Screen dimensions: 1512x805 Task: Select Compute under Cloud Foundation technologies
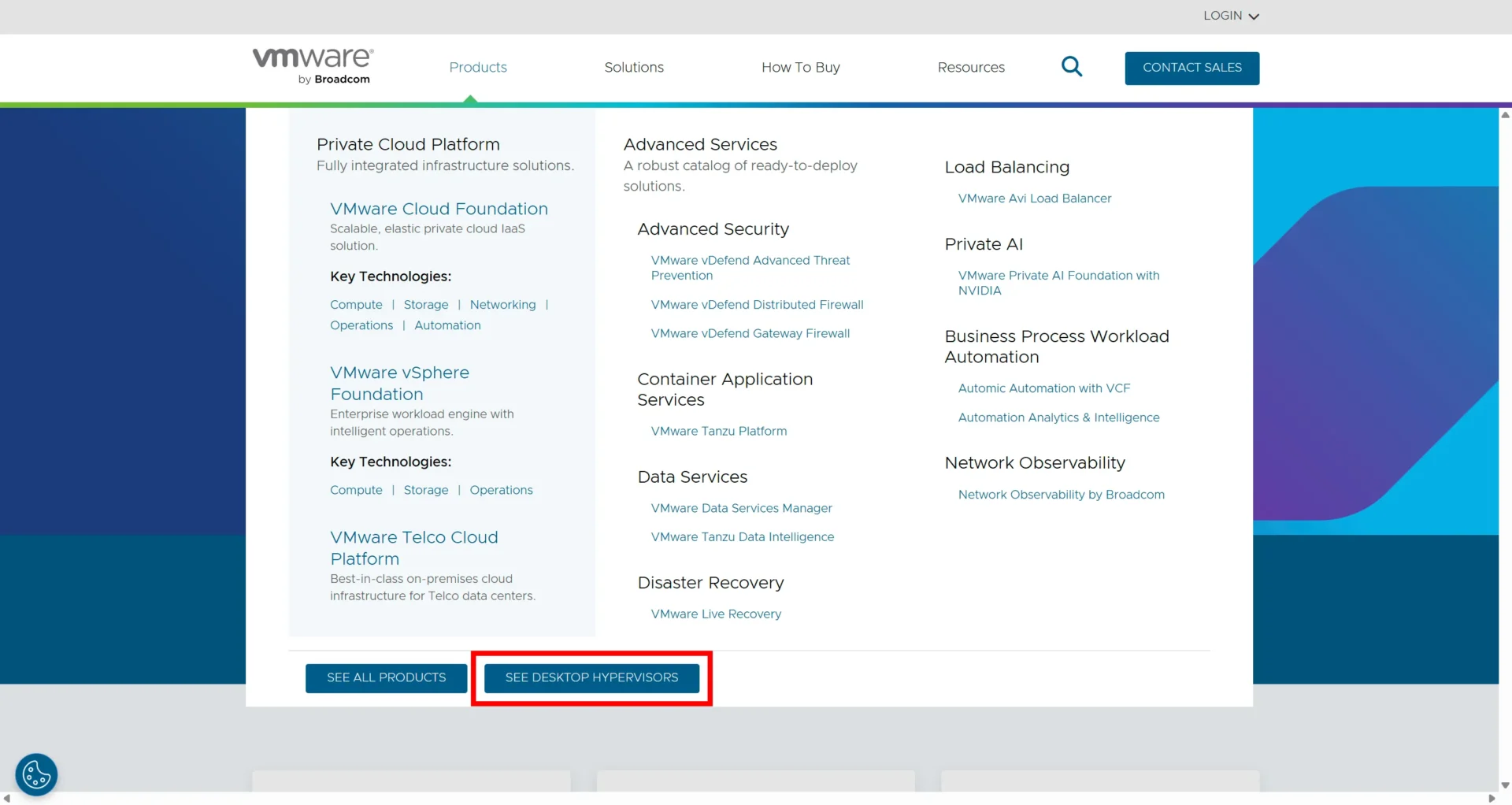356,305
